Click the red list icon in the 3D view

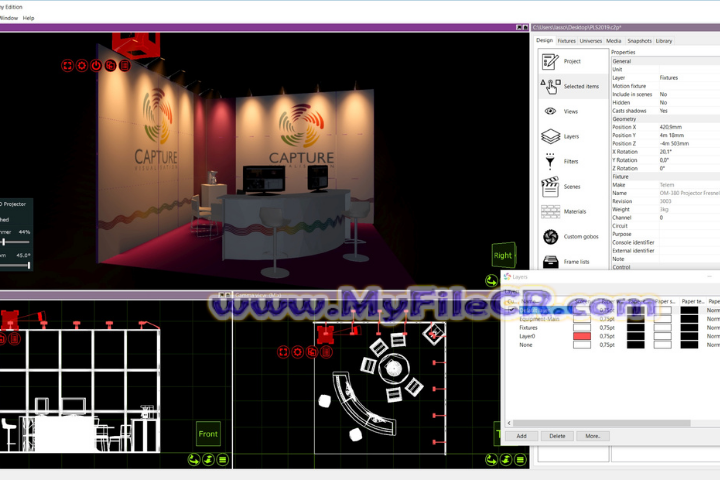tap(124, 66)
